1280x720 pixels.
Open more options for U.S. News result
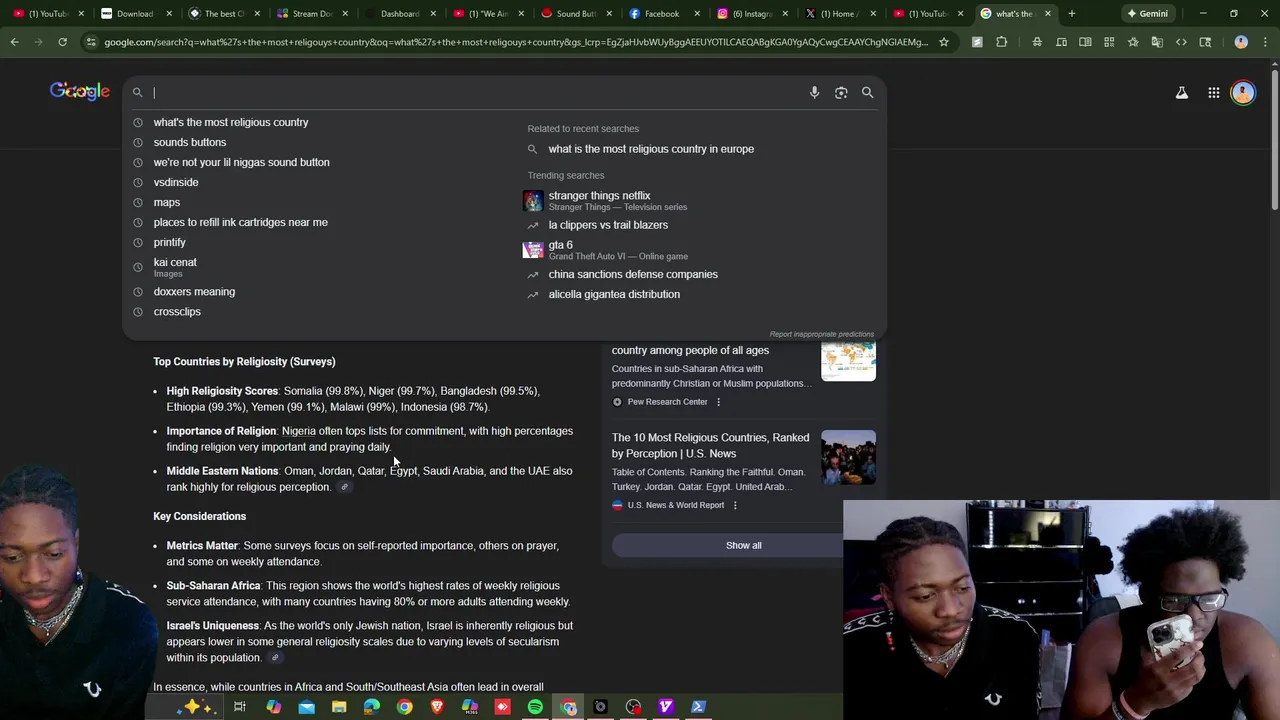tap(735, 505)
